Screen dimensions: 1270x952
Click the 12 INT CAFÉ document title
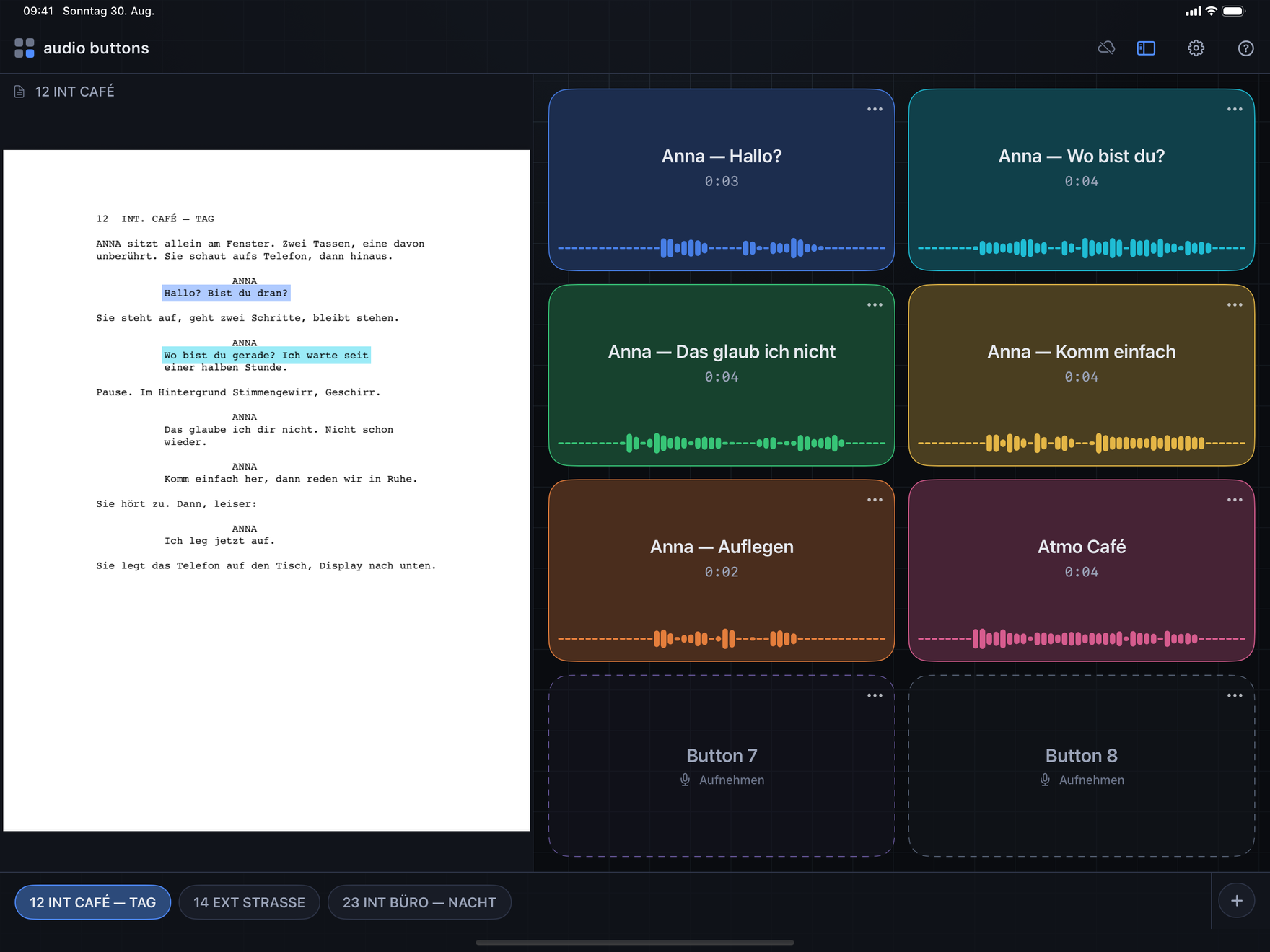coord(75,92)
